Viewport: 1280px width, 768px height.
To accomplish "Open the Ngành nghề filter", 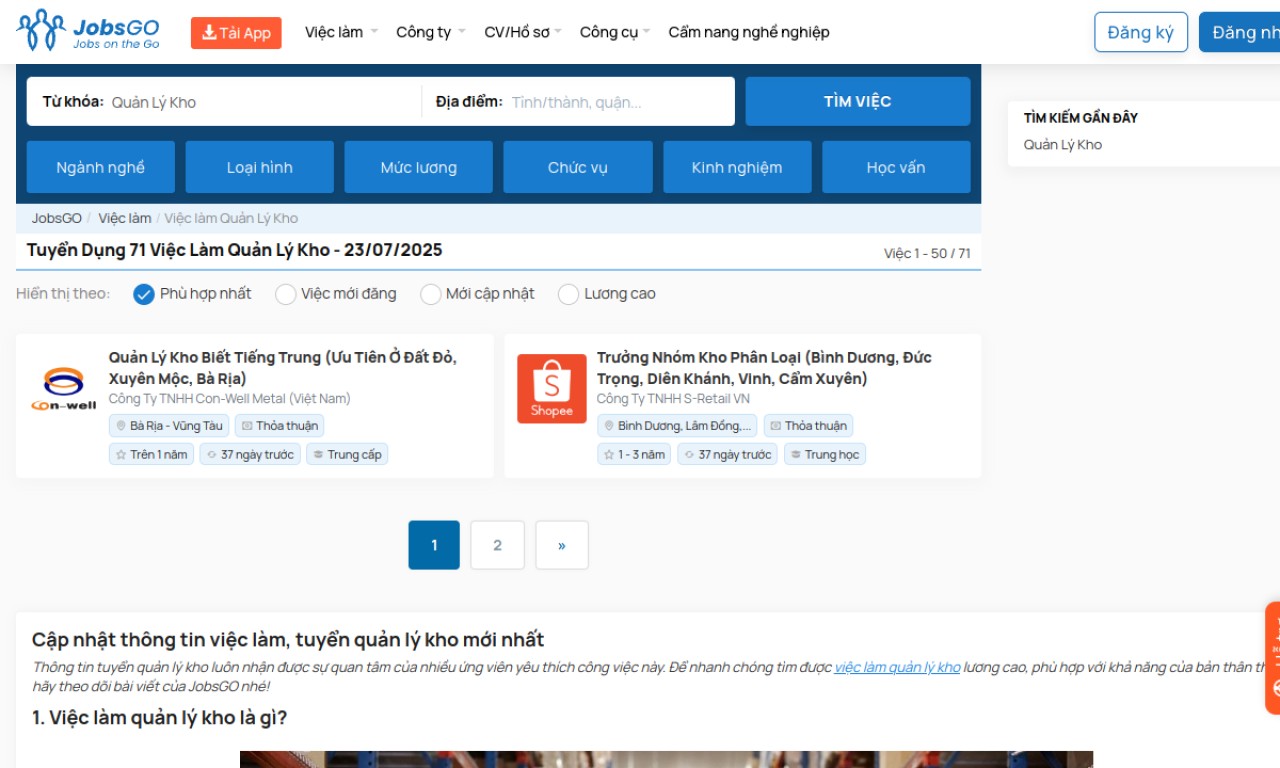I will point(101,167).
